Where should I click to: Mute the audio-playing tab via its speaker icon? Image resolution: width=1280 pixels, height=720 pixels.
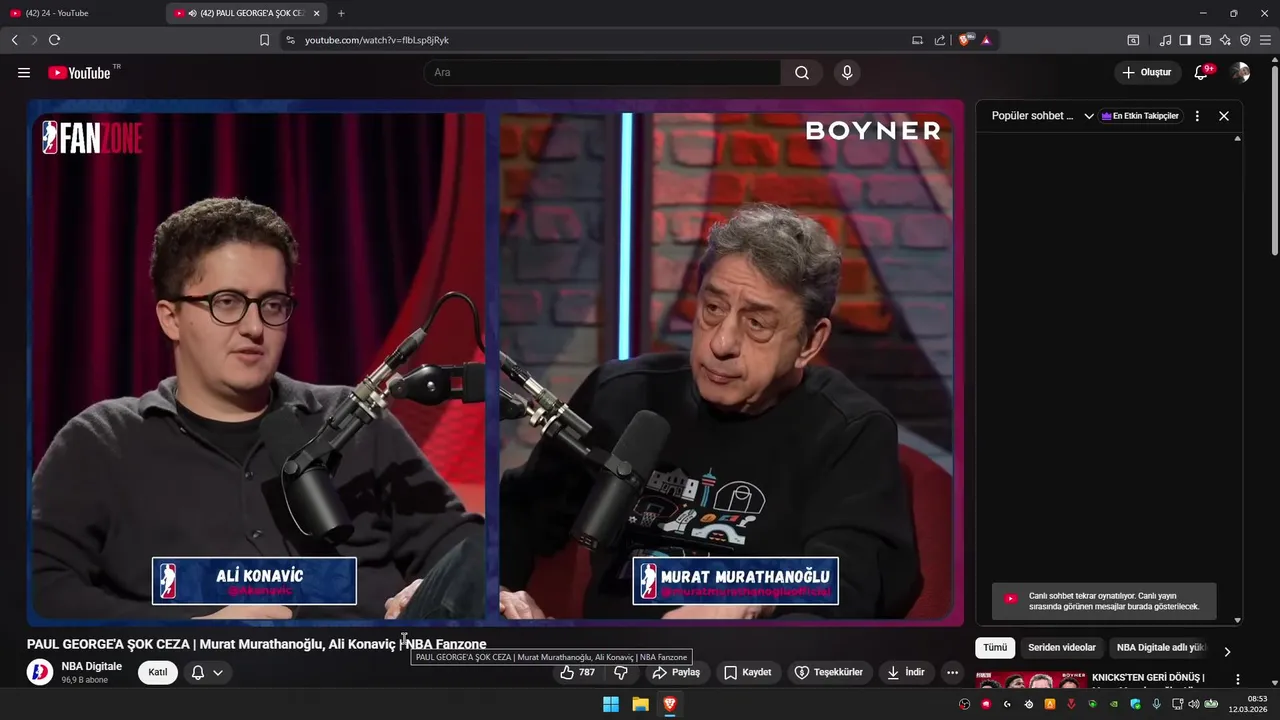point(192,13)
